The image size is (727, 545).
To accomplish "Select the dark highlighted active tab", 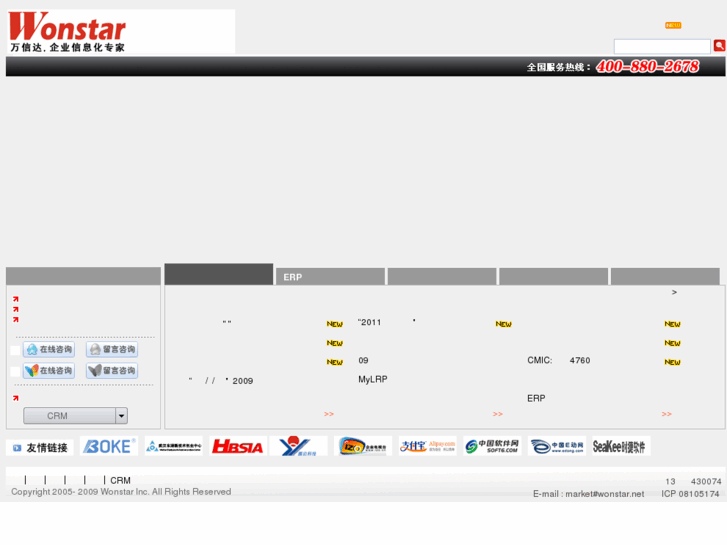I will pyautogui.click(x=219, y=274).
